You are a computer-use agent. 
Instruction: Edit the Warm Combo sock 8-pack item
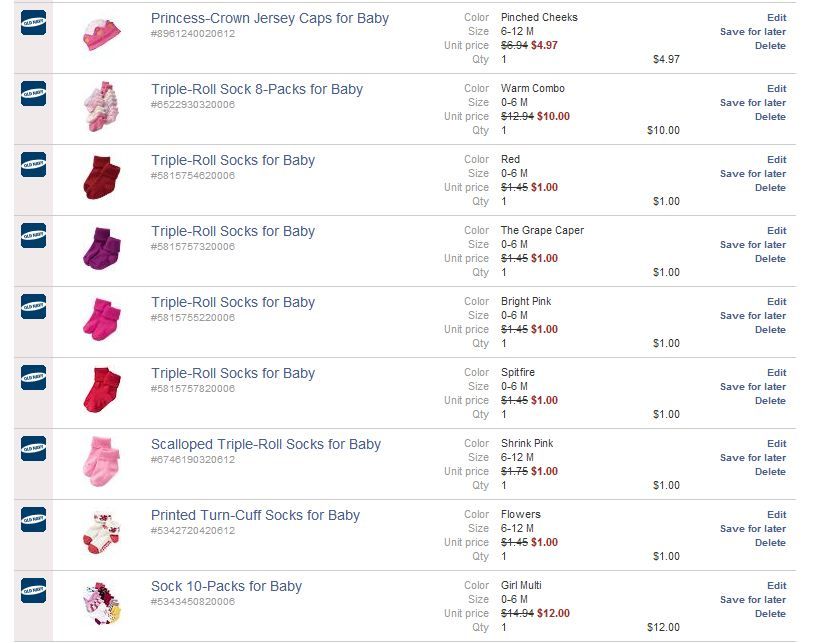pyautogui.click(x=776, y=89)
